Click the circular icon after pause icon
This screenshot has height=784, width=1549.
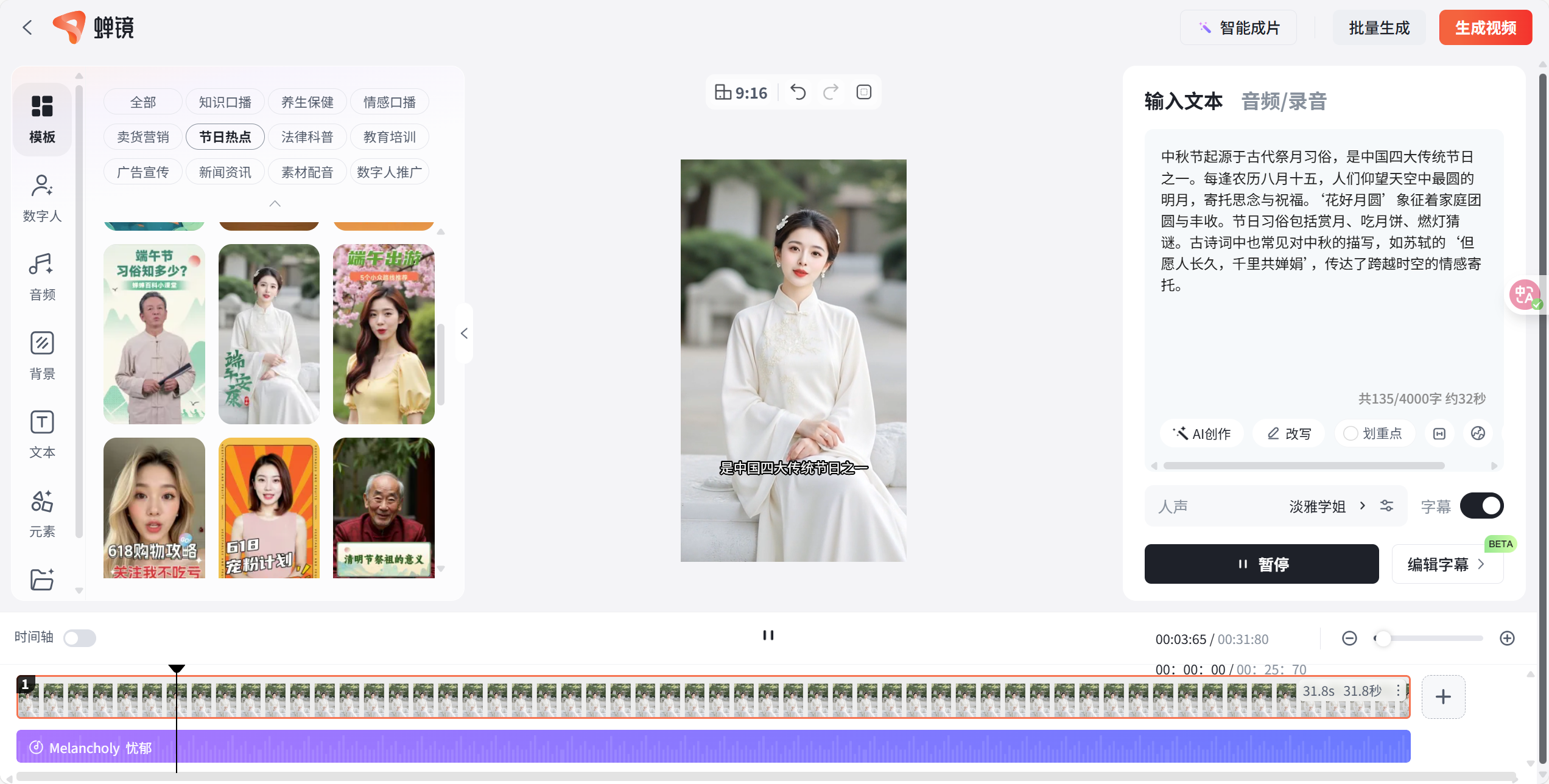(x=1478, y=433)
